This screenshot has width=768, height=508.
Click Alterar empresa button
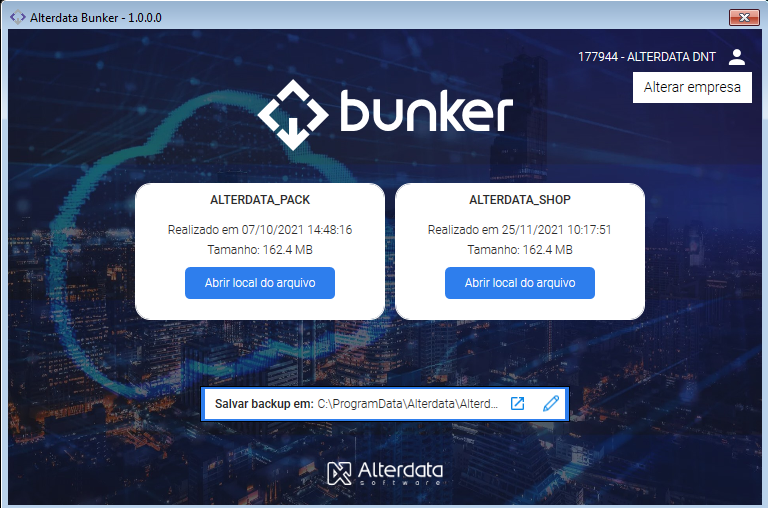click(x=692, y=88)
